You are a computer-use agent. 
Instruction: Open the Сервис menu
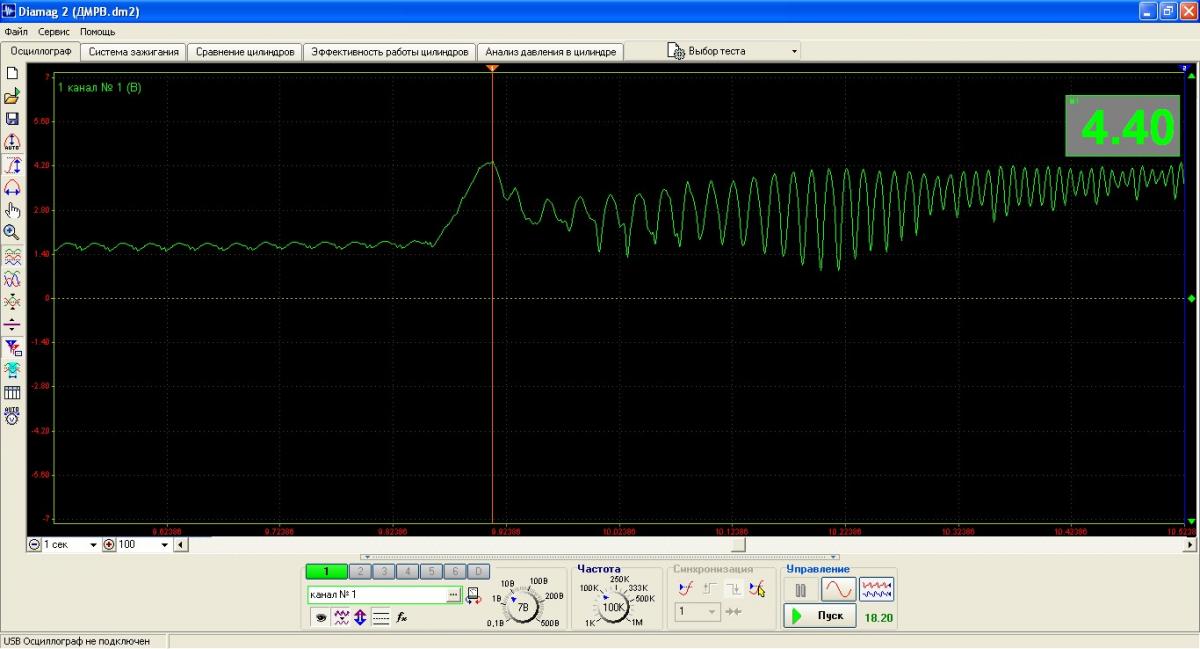(54, 32)
